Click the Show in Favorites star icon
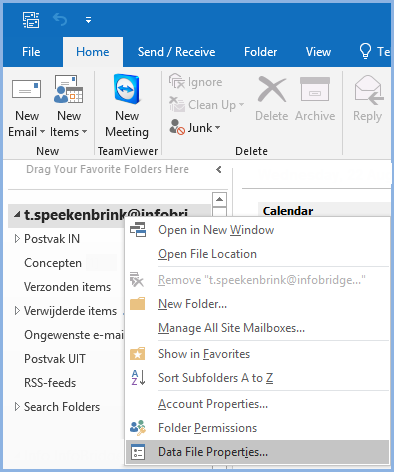 click(x=137, y=354)
